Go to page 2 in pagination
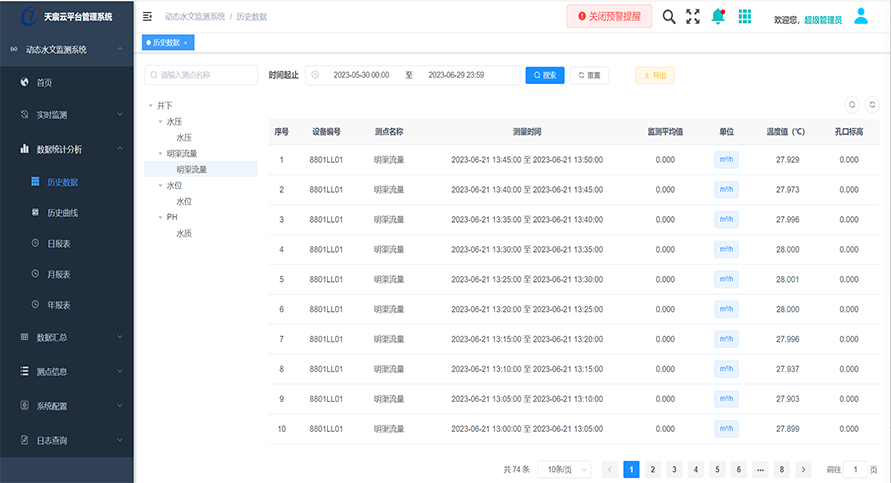 652,469
